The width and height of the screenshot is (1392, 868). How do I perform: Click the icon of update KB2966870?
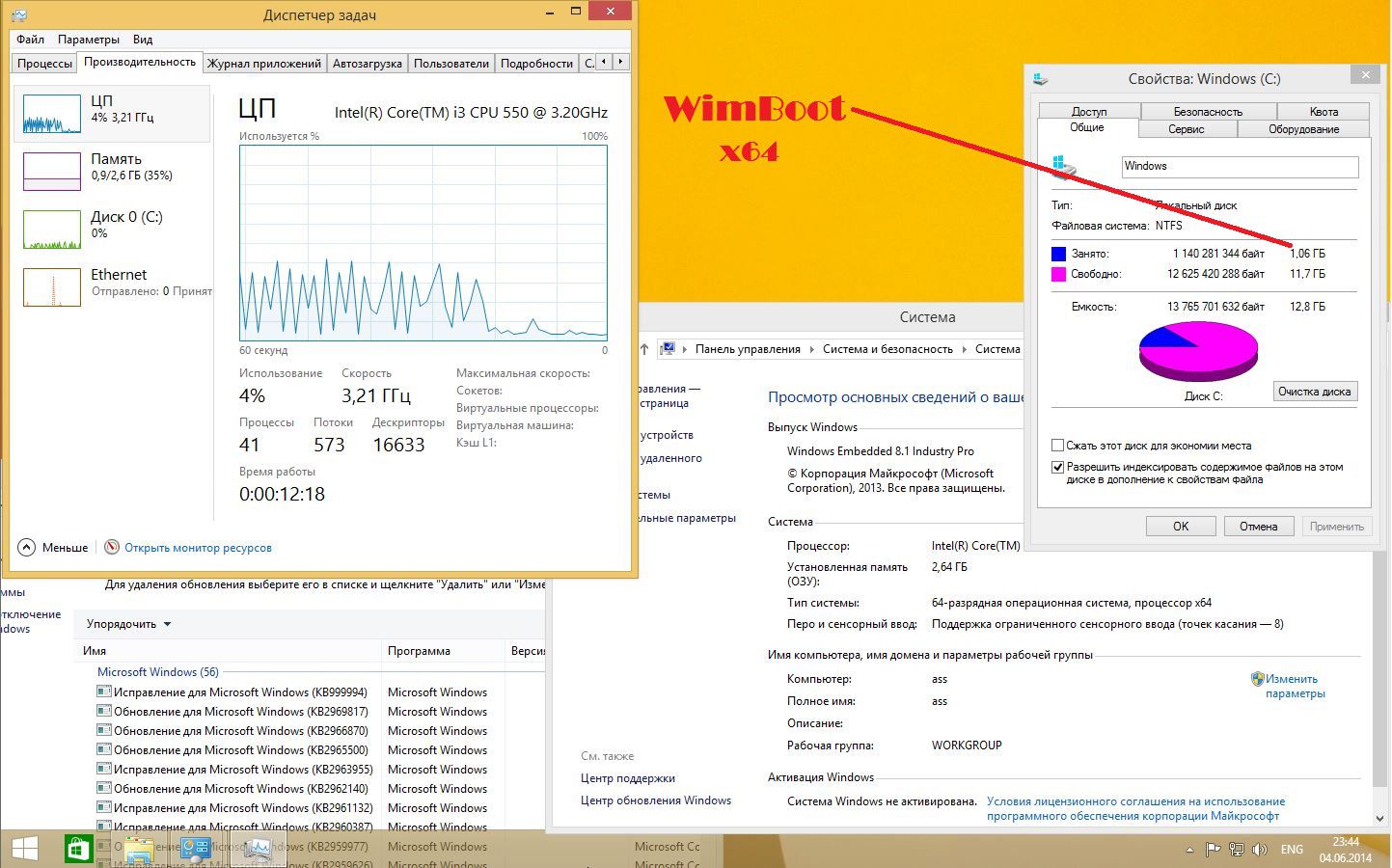104,730
